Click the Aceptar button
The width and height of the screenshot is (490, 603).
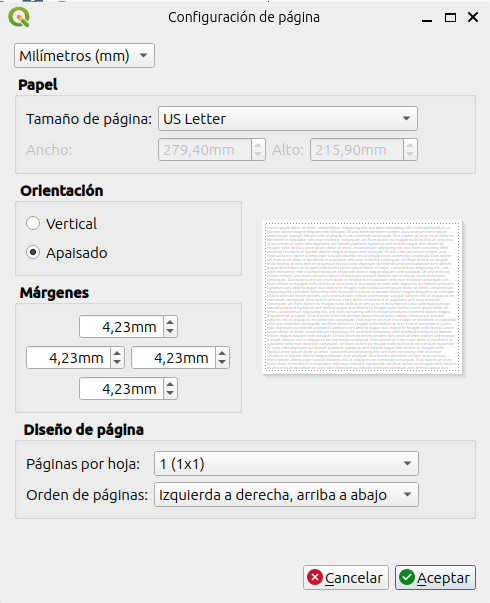tap(435, 578)
